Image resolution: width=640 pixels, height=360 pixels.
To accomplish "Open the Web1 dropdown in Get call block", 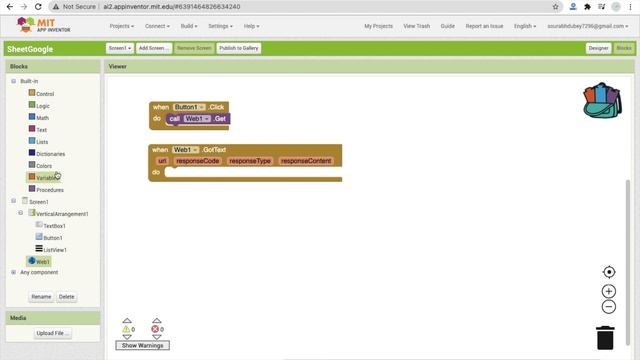I will 197,118.
